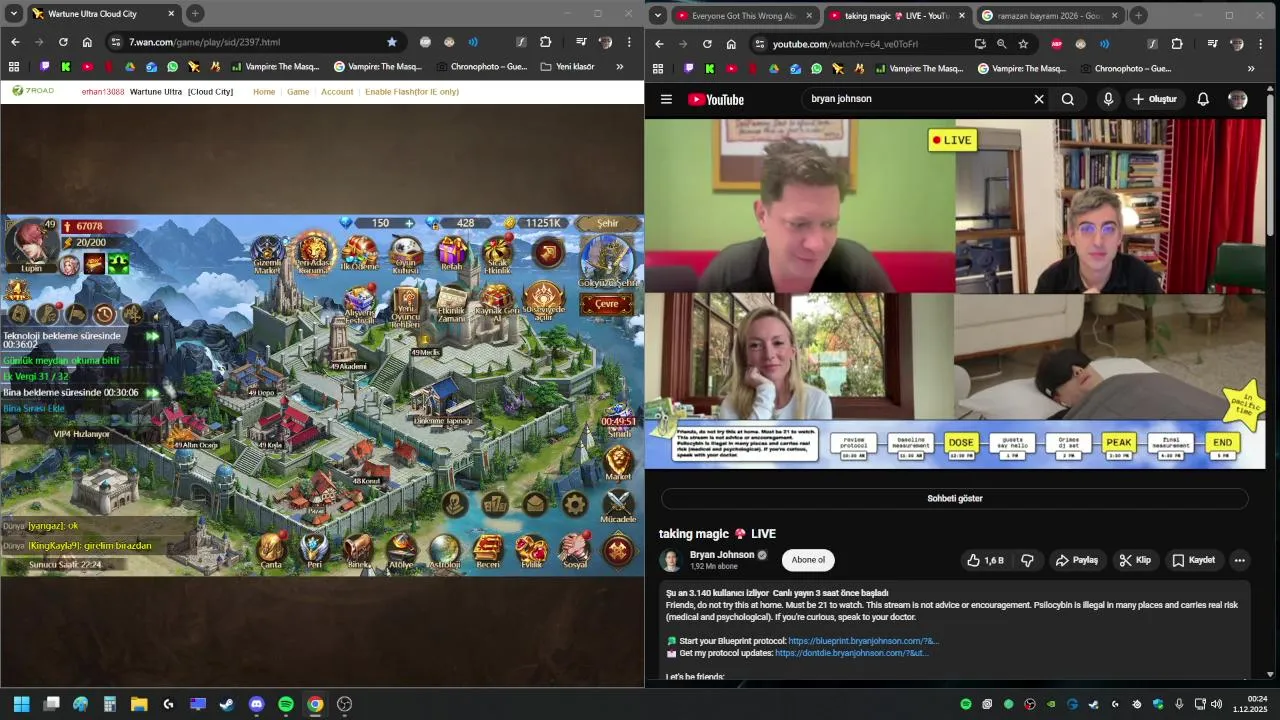
Task: Open the game Market lion shield icon
Action: [x=619, y=462]
